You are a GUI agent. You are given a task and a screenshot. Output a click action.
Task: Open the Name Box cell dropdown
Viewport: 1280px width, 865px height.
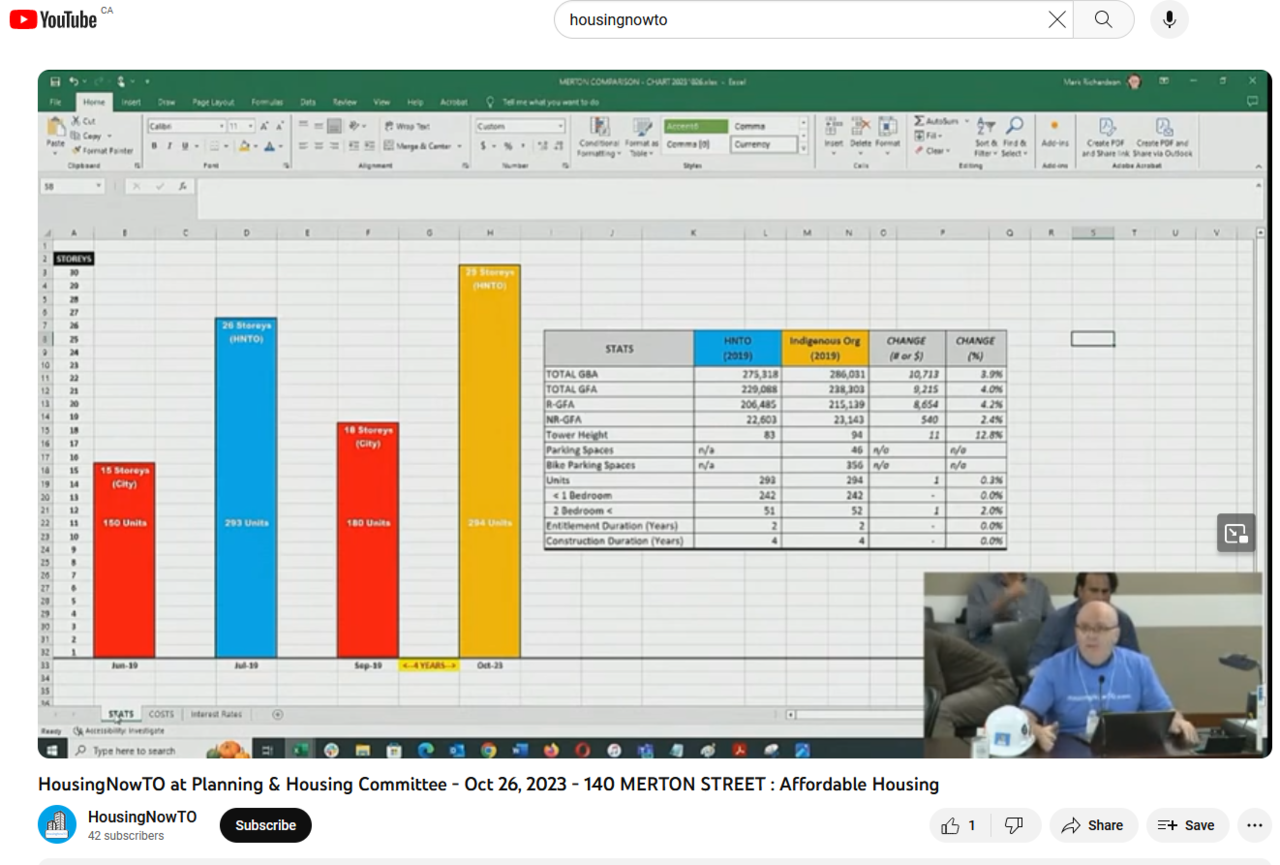coord(98,186)
